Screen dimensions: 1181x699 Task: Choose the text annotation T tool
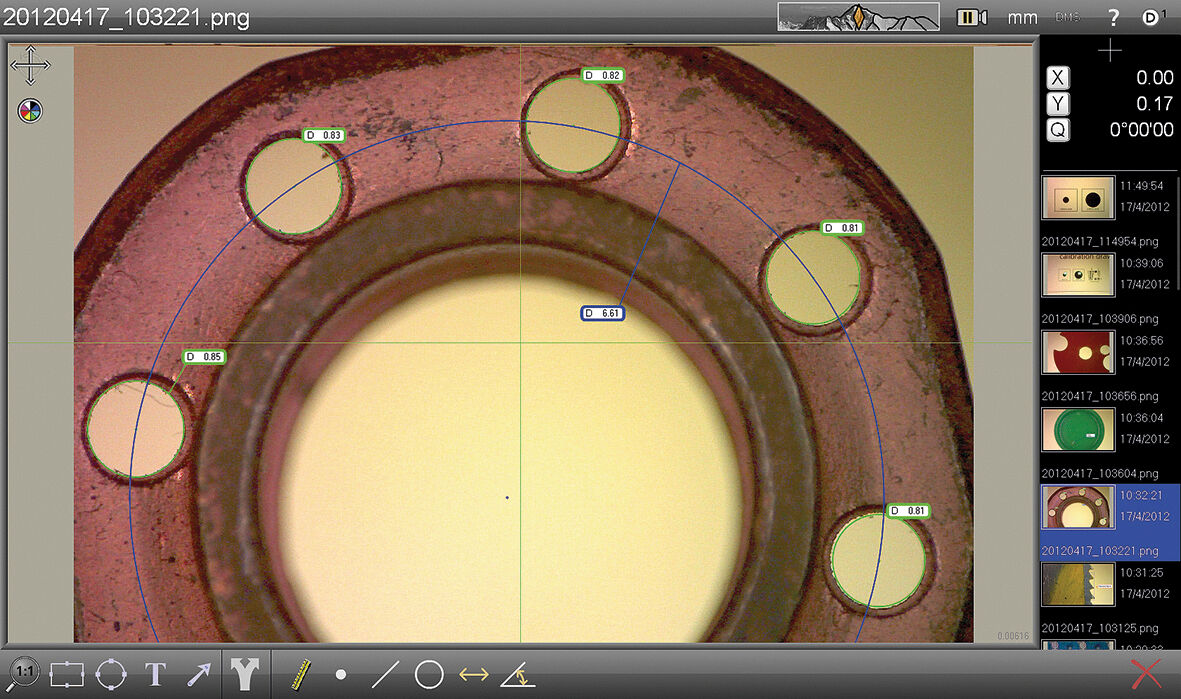pos(155,674)
